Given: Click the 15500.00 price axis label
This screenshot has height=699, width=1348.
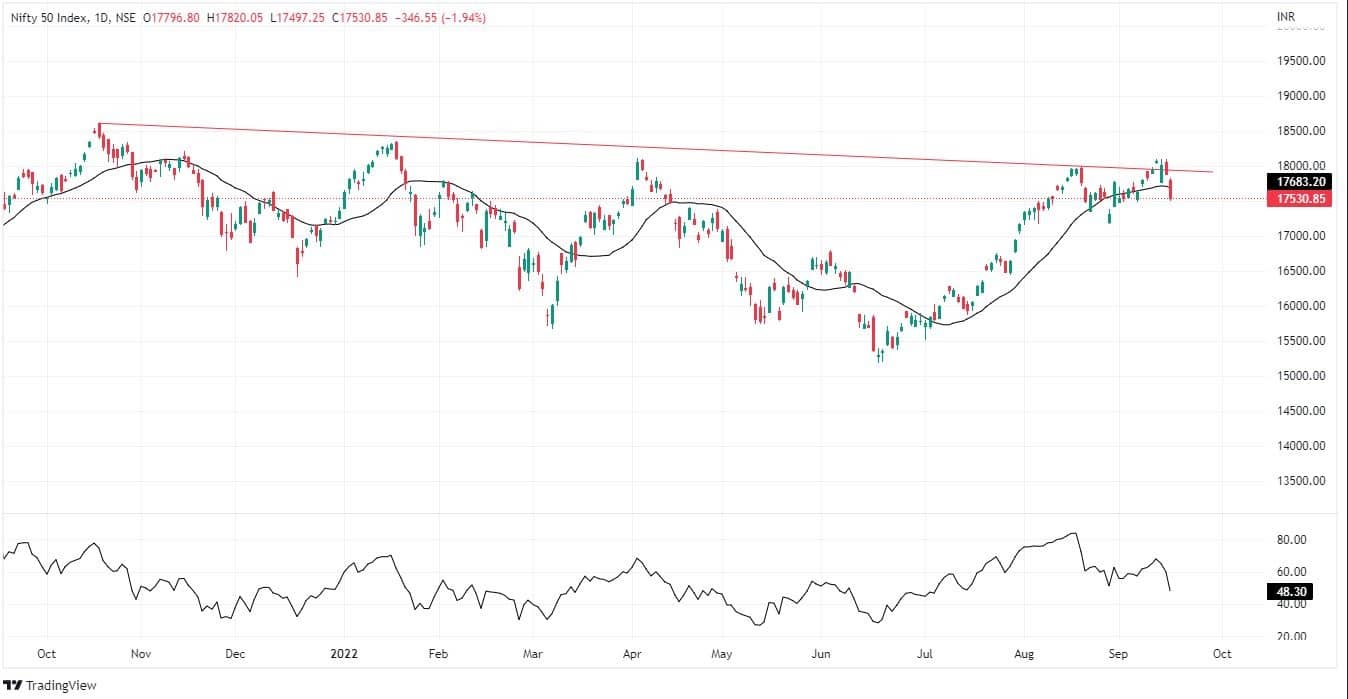Looking at the screenshot, I should 1303,341.
